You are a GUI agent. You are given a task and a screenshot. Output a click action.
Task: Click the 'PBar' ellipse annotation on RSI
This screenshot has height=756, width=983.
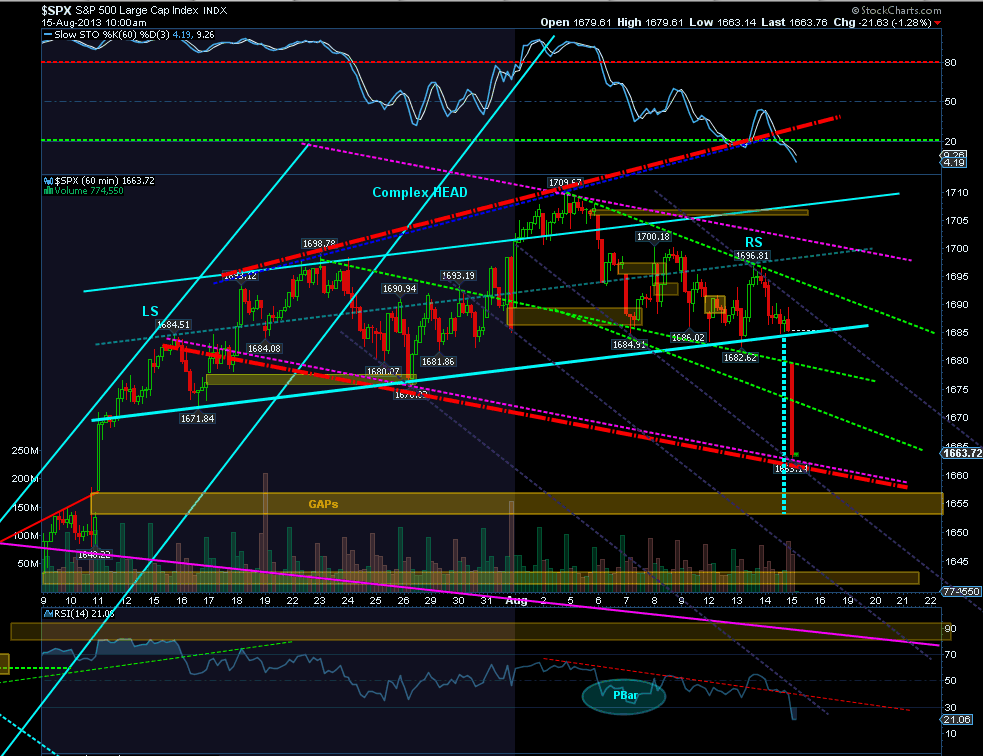coord(625,695)
